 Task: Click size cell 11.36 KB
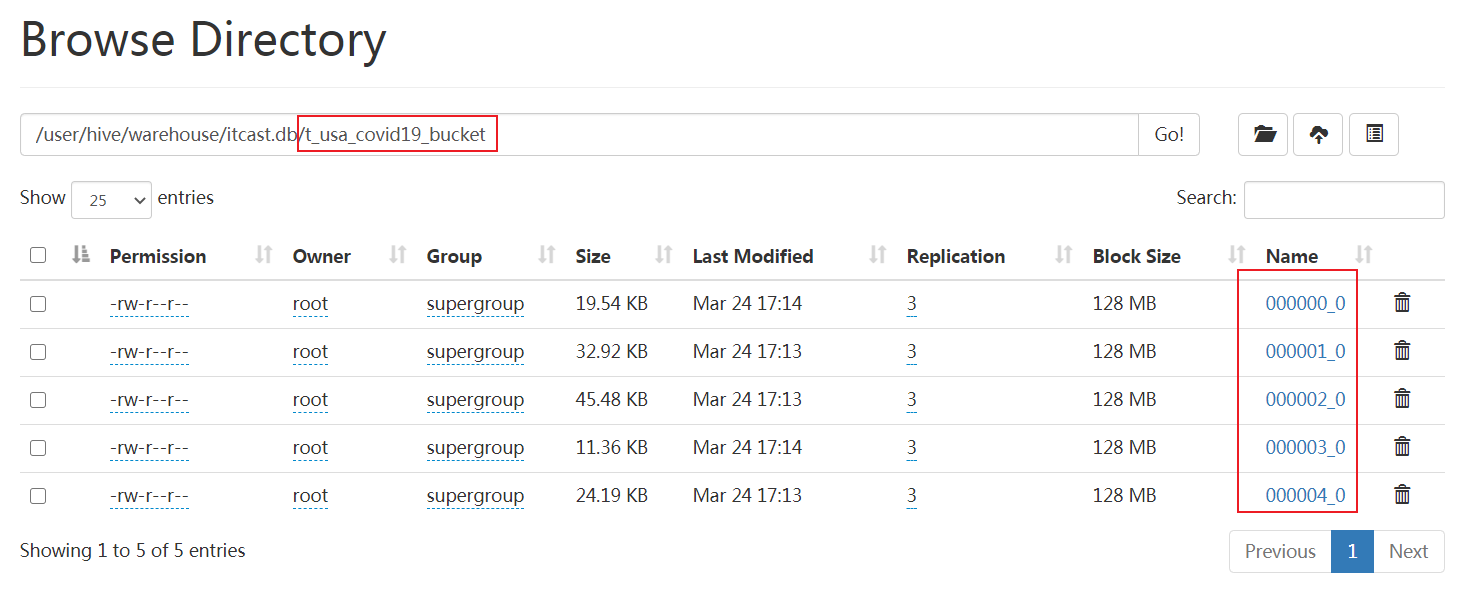pyautogui.click(x=612, y=447)
